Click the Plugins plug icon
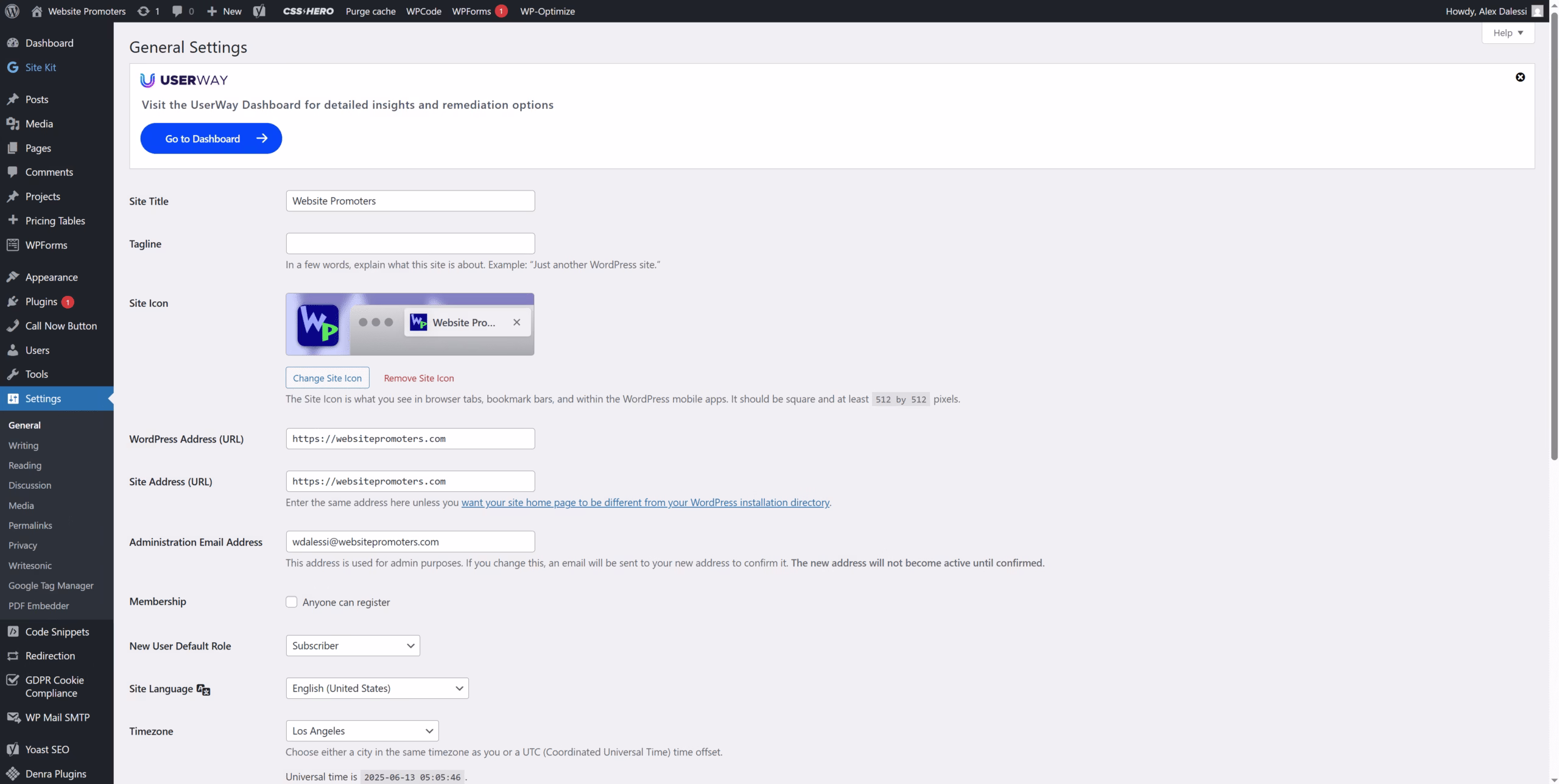The height and width of the screenshot is (784, 1559). [x=13, y=301]
